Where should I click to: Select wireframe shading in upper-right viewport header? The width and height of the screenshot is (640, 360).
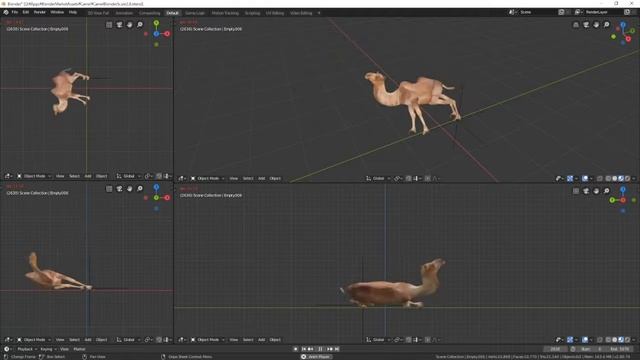point(608,178)
